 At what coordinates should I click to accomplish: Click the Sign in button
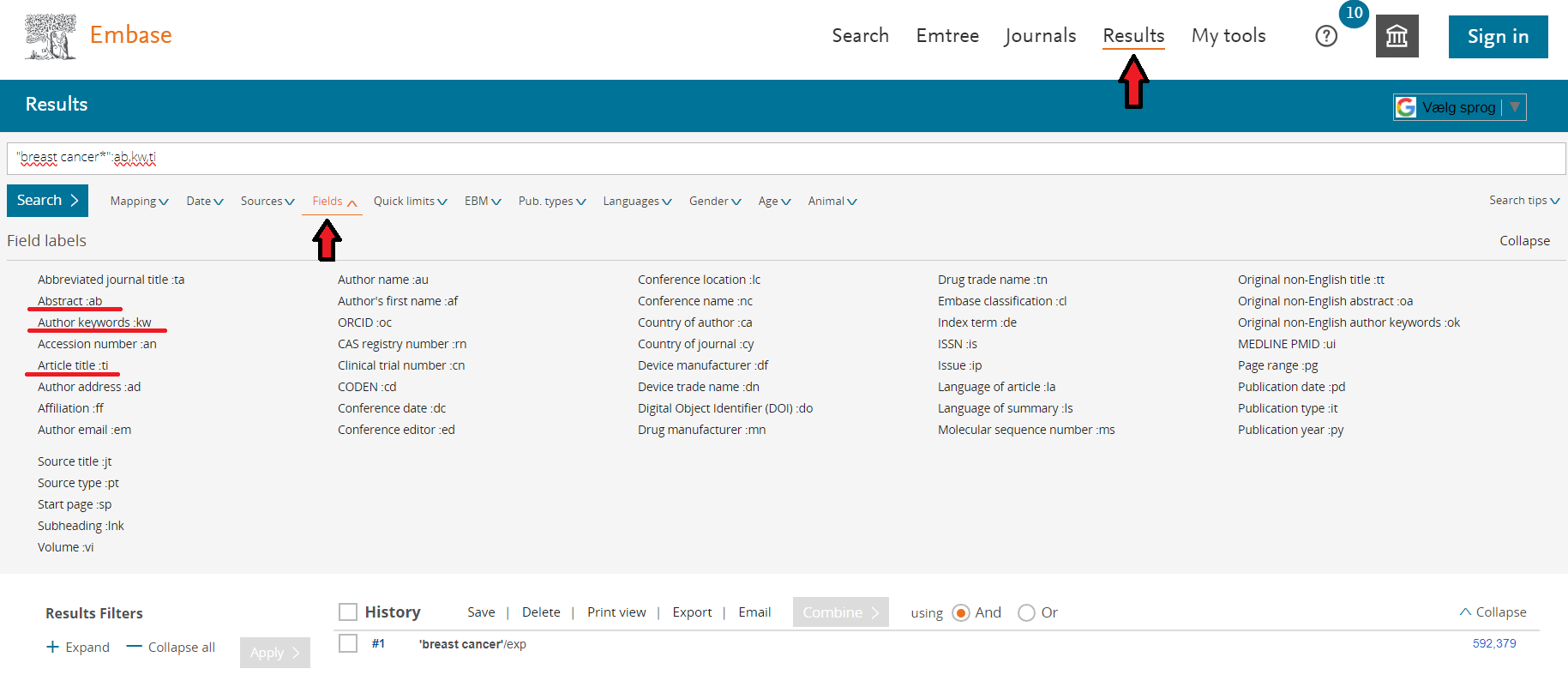point(1498,37)
